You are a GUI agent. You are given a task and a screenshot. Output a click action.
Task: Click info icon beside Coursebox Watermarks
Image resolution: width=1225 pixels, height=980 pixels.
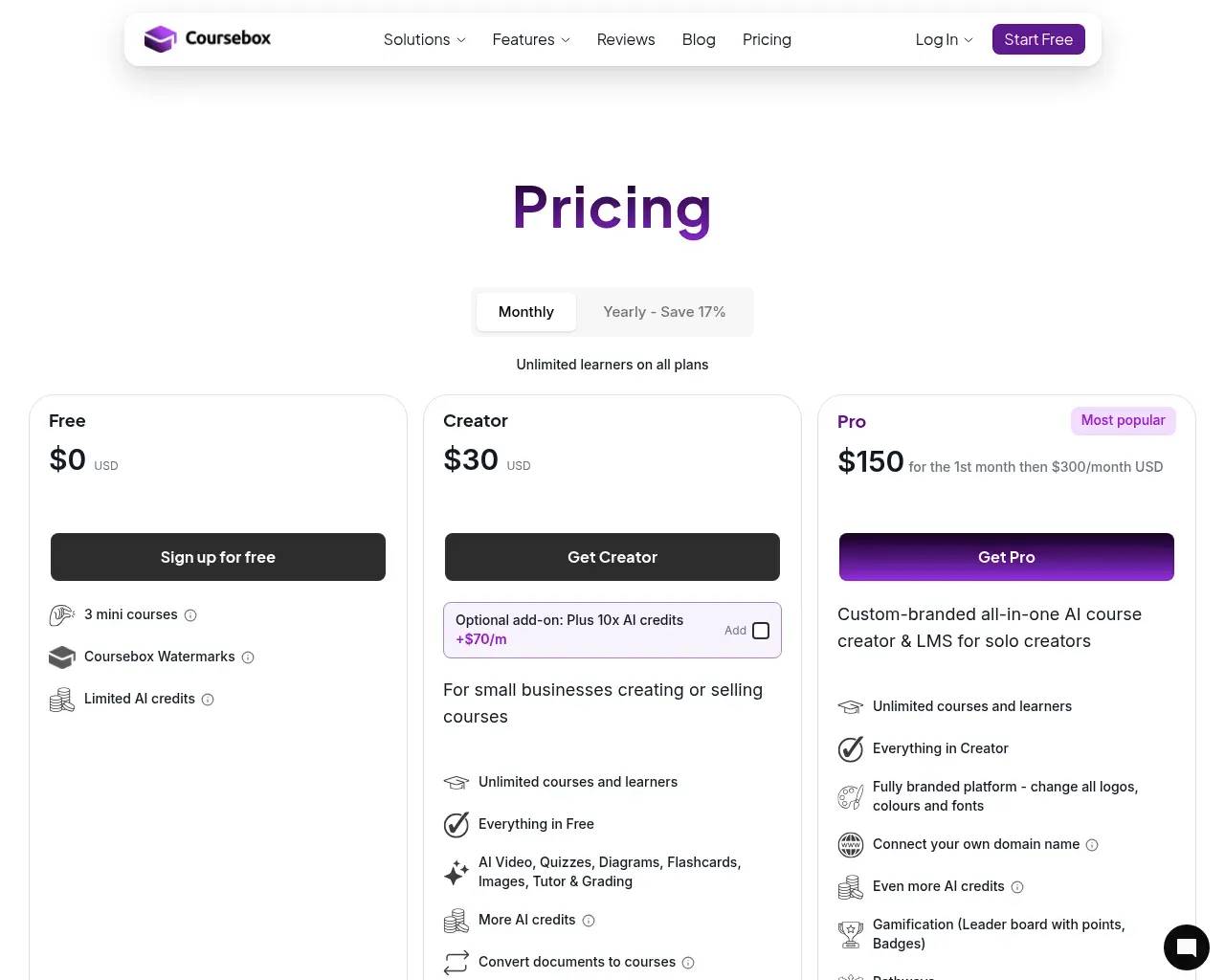pyautogui.click(x=248, y=657)
